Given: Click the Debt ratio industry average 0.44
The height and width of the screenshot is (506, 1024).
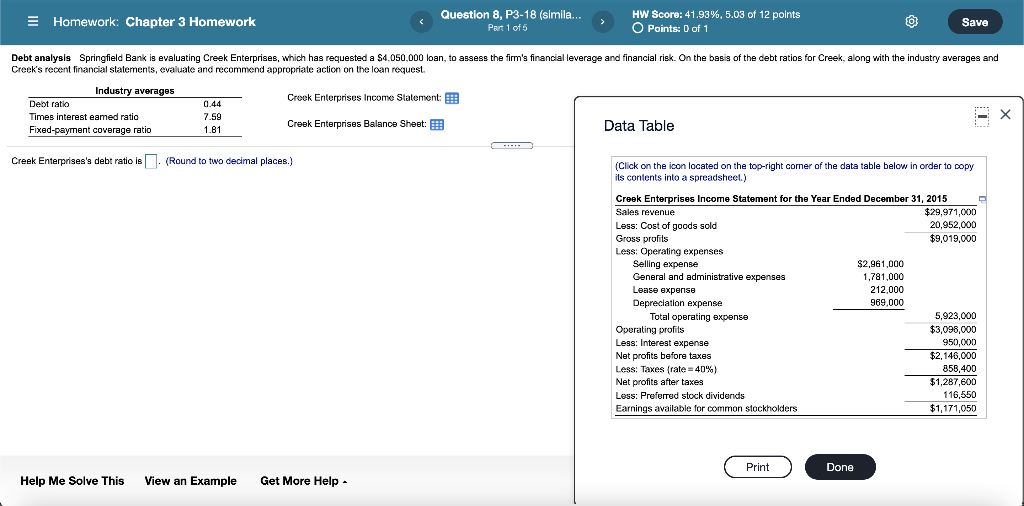Looking at the screenshot, I should (212, 104).
